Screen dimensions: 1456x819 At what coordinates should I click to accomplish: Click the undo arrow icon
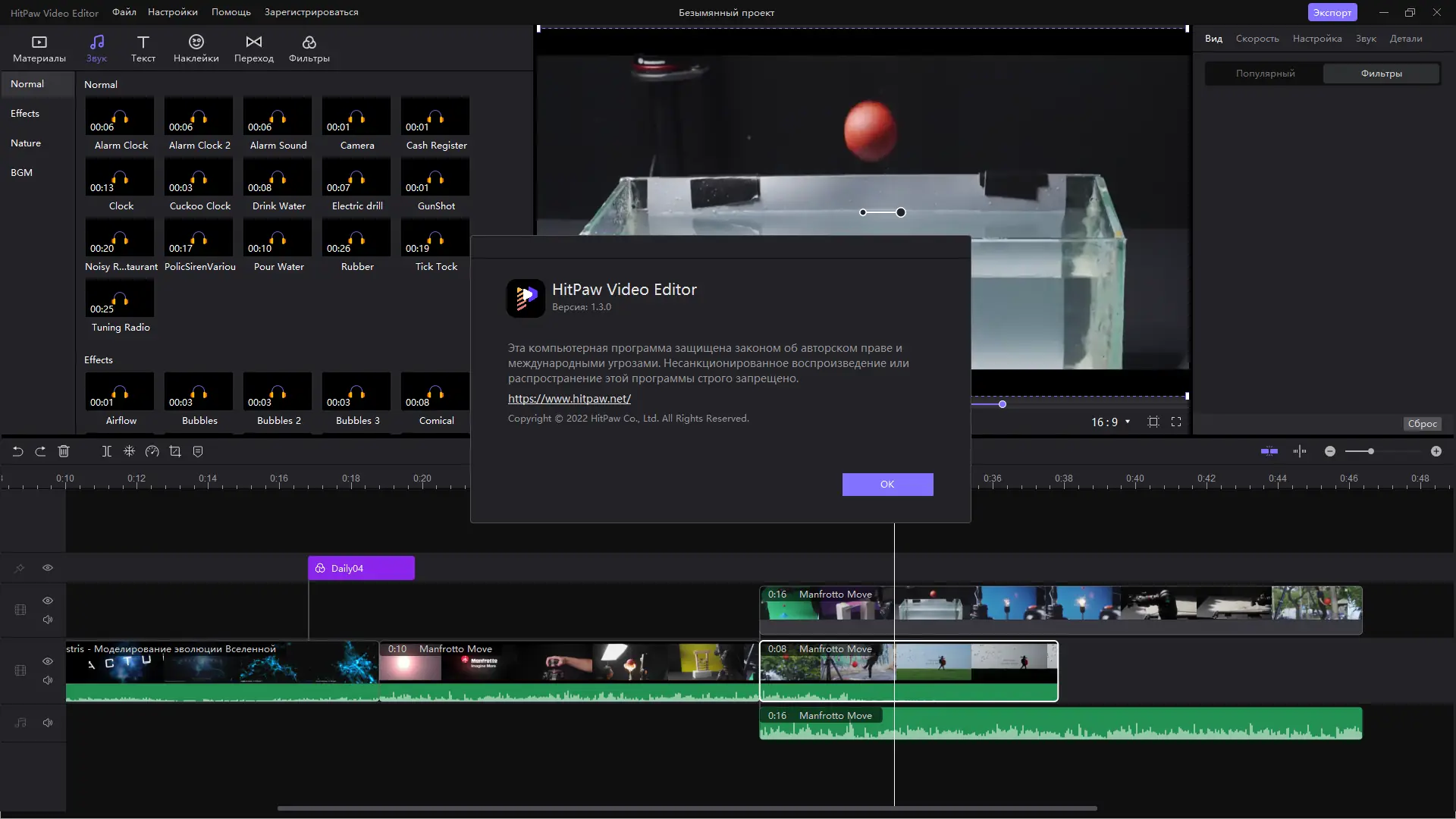point(17,451)
